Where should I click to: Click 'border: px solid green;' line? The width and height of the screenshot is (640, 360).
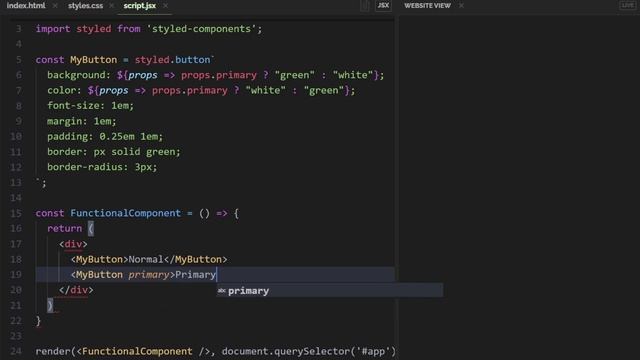point(113,152)
